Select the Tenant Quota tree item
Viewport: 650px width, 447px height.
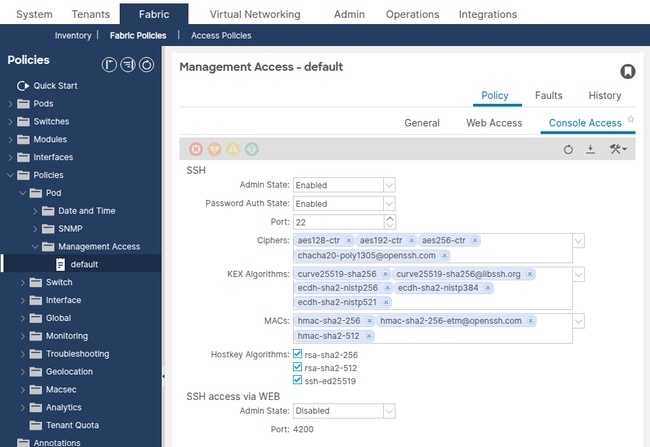coord(72,425)
